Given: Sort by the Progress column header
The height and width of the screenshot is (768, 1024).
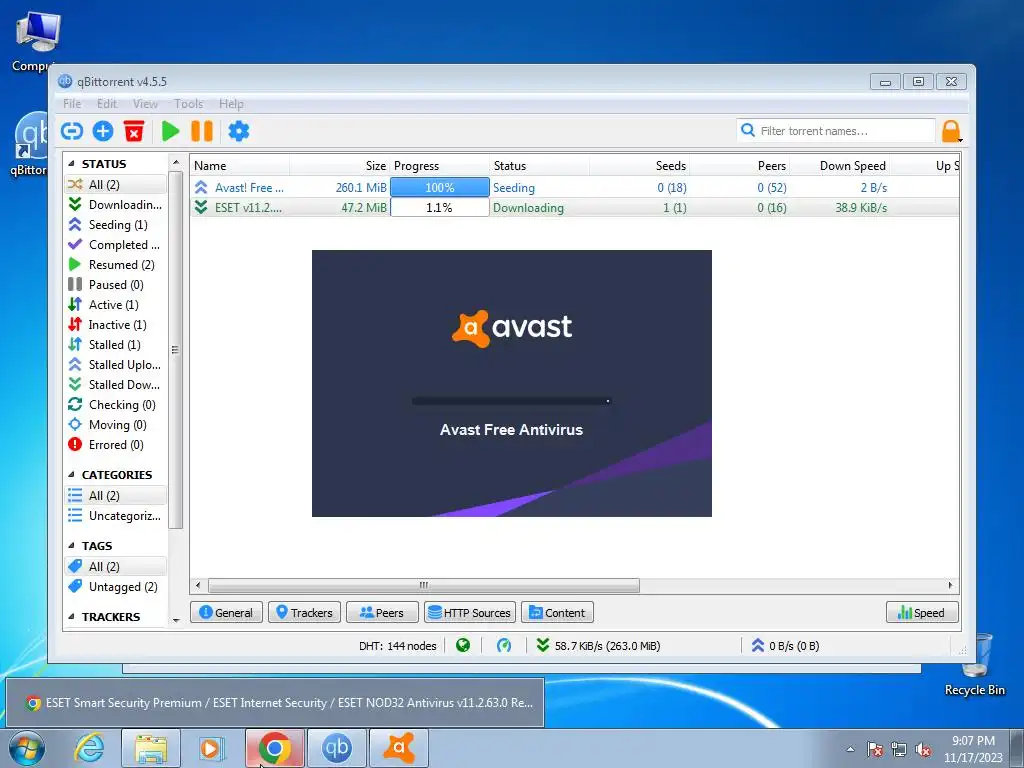Looking at the screenshot, I should coord(440,166).
